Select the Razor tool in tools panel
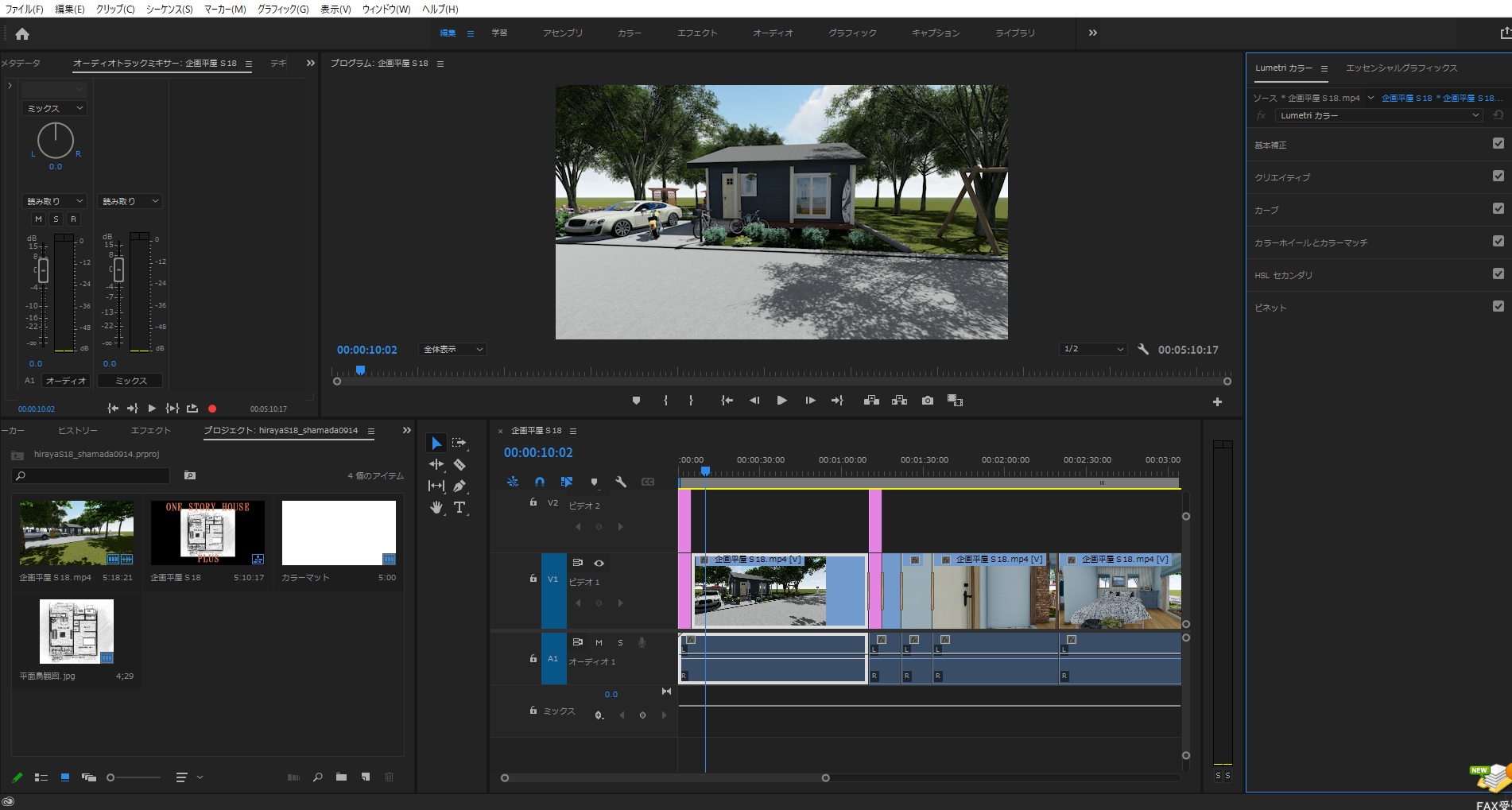 click(x=459, y=464)
